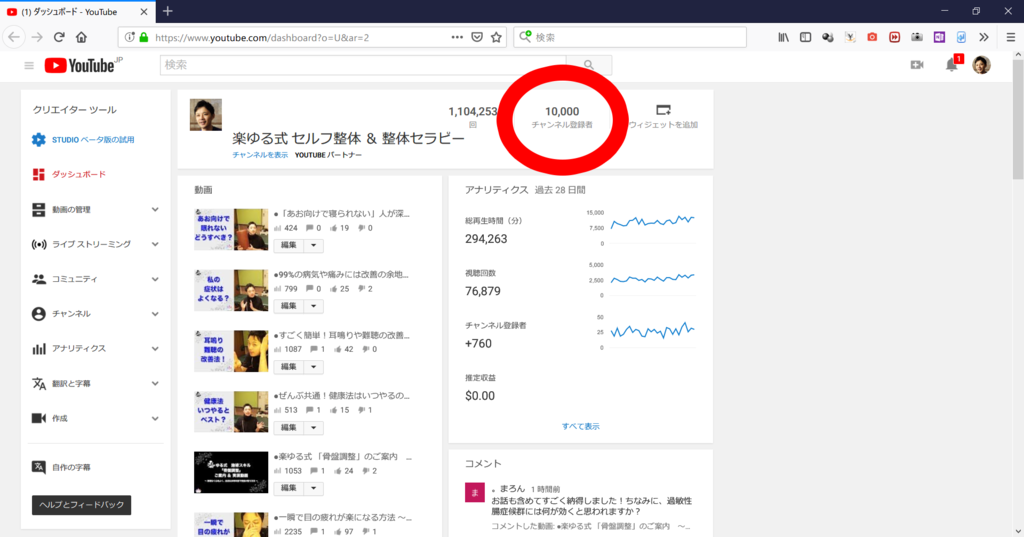Open STUDIO ベータ版の試用

click(x=93, y=140)
